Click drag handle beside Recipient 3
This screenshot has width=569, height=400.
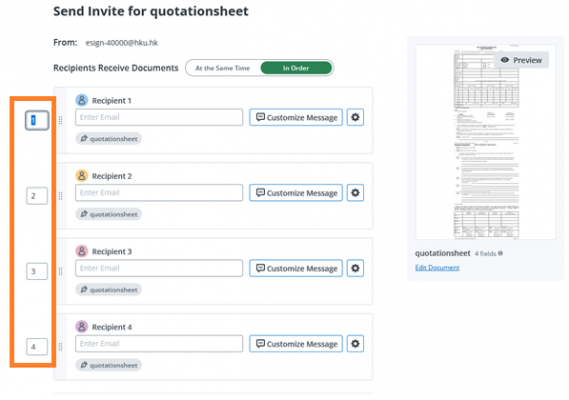click(x=61, y=271)
